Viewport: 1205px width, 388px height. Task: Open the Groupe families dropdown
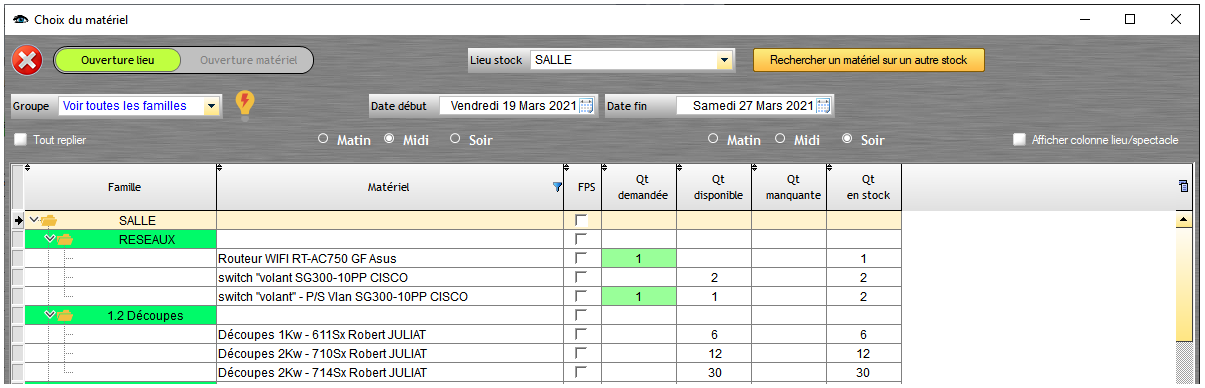pyautogui.click(x=211, y=106)
